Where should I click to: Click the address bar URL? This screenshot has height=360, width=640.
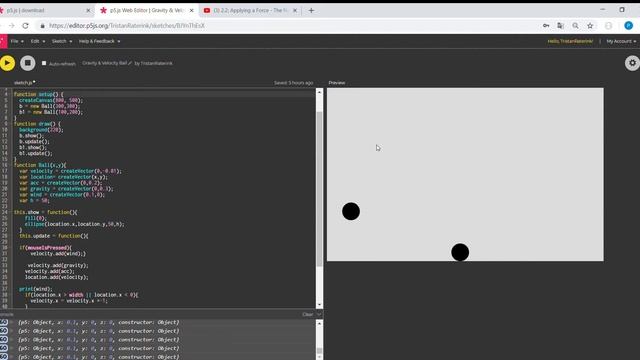(x=127, y=26)
